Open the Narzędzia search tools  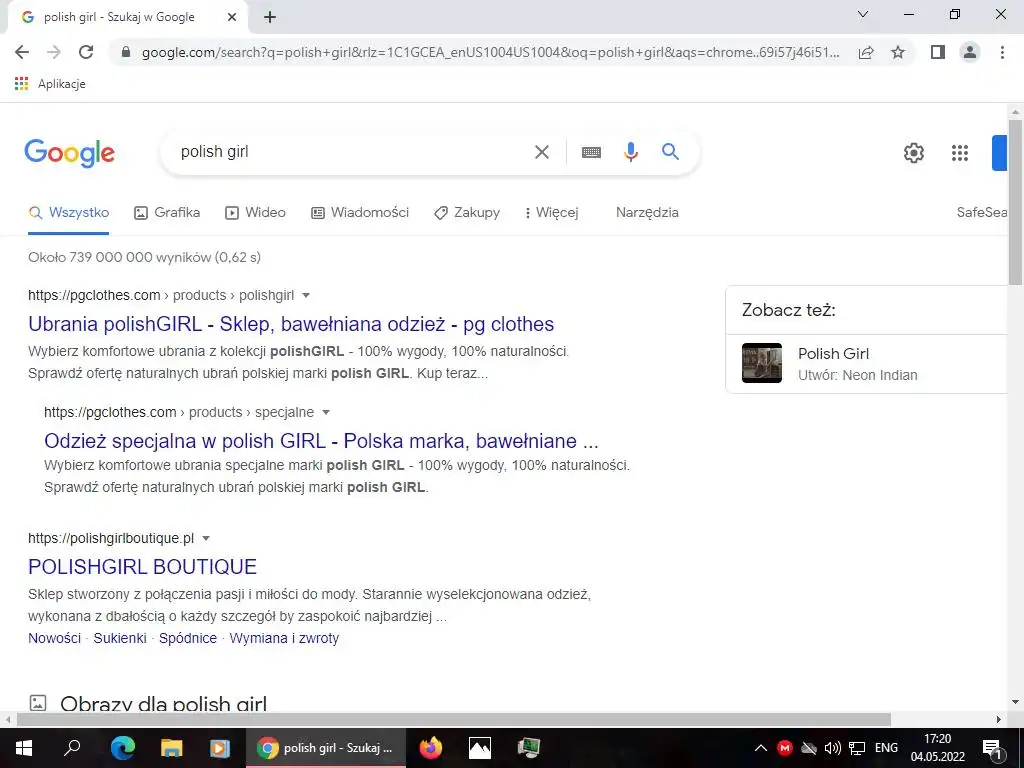(647, 213)
